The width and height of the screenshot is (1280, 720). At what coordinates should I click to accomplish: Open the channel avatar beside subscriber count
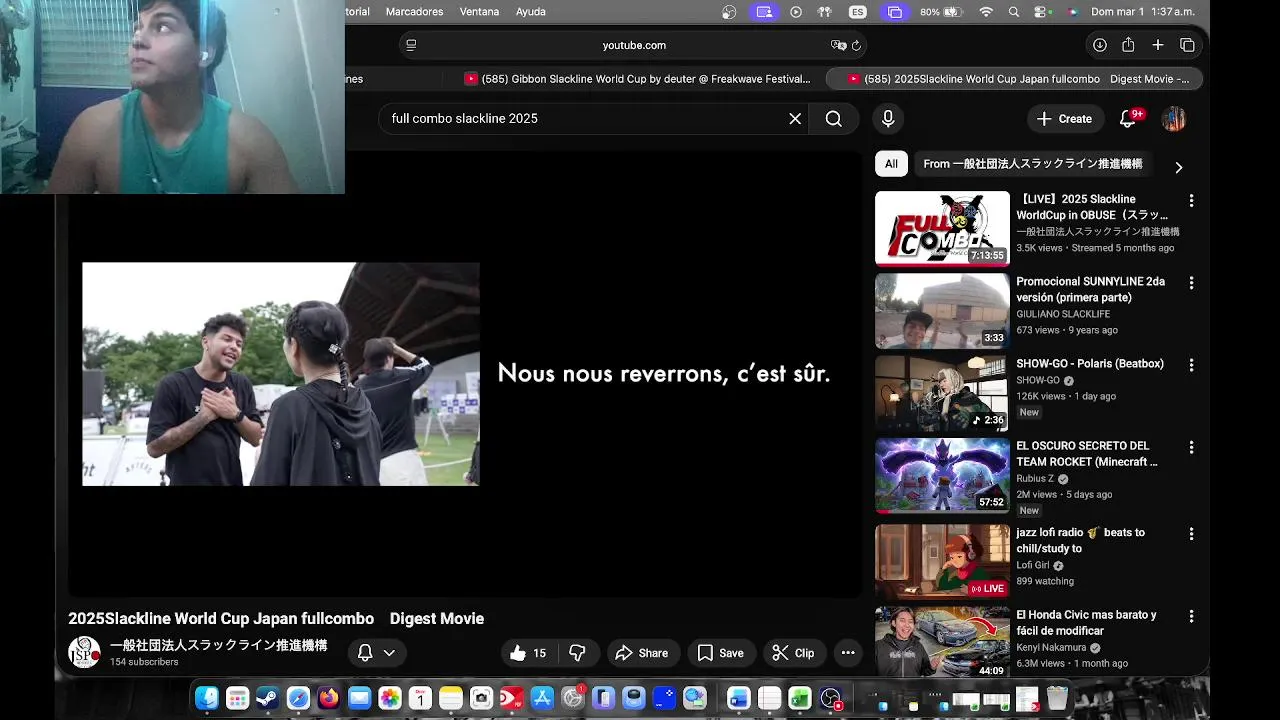84,652
